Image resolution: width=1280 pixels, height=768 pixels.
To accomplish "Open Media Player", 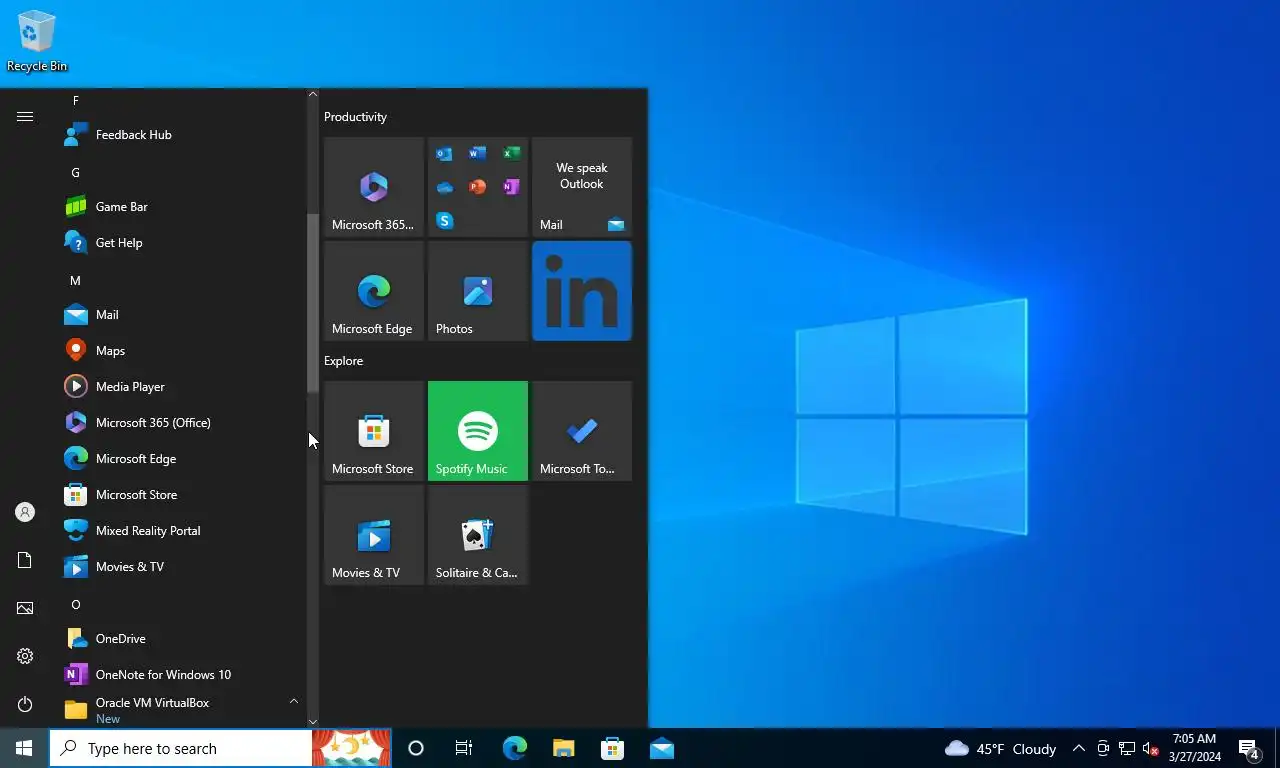I will tap(181, 386).
